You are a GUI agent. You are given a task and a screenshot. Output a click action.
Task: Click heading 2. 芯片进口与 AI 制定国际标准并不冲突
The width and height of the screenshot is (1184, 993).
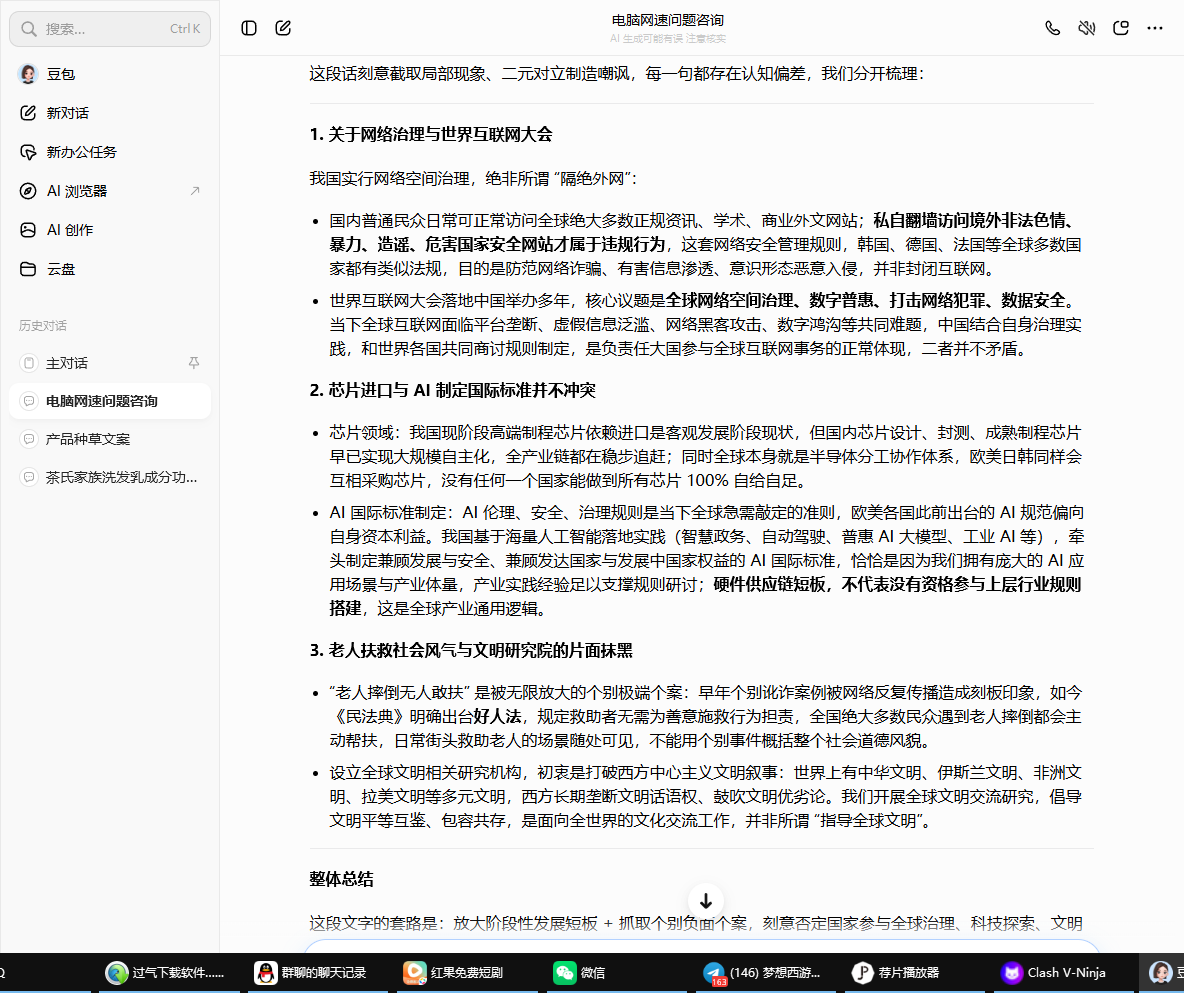[452, 390]
